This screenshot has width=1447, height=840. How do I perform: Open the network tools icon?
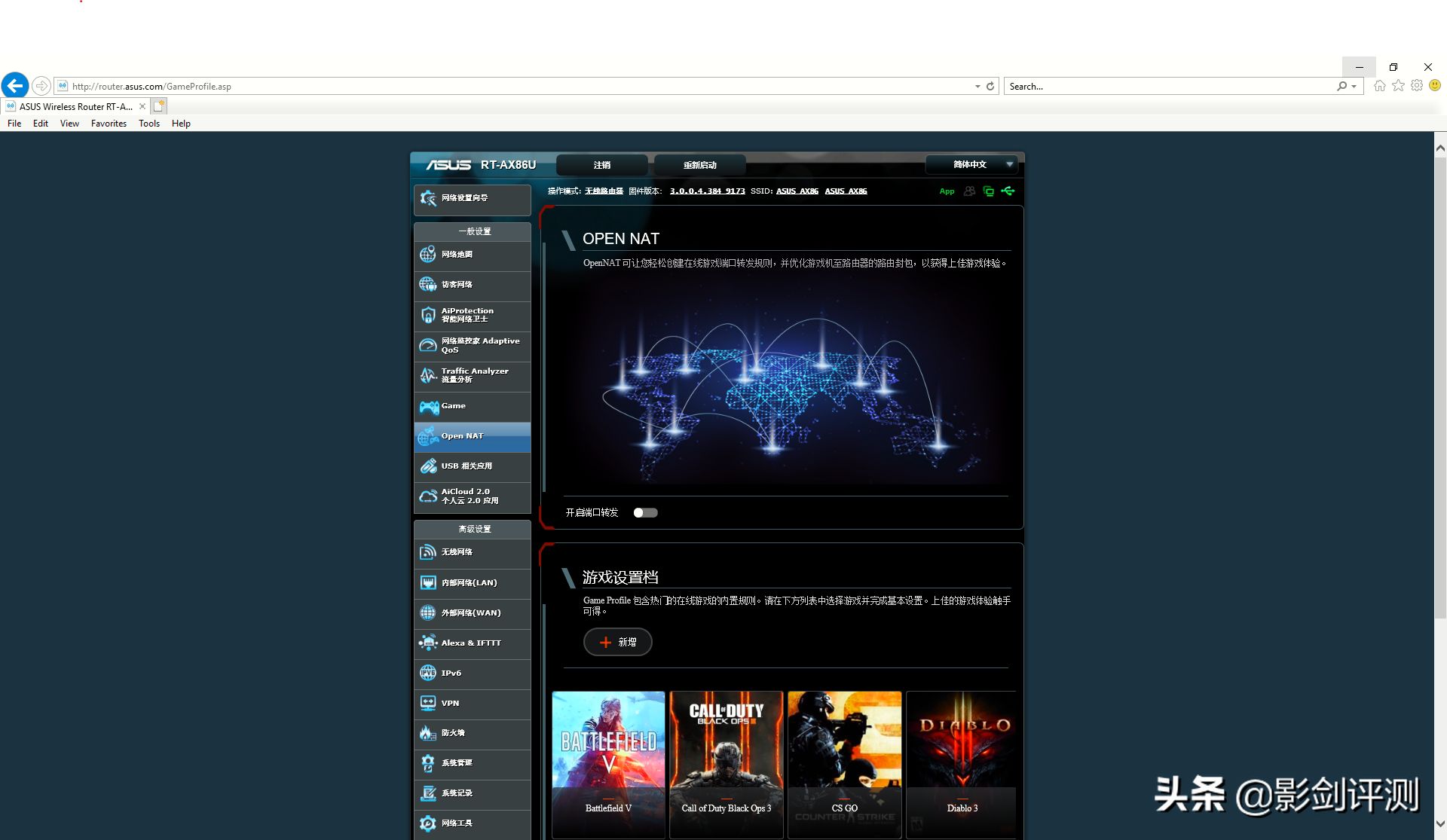point(428,823)
